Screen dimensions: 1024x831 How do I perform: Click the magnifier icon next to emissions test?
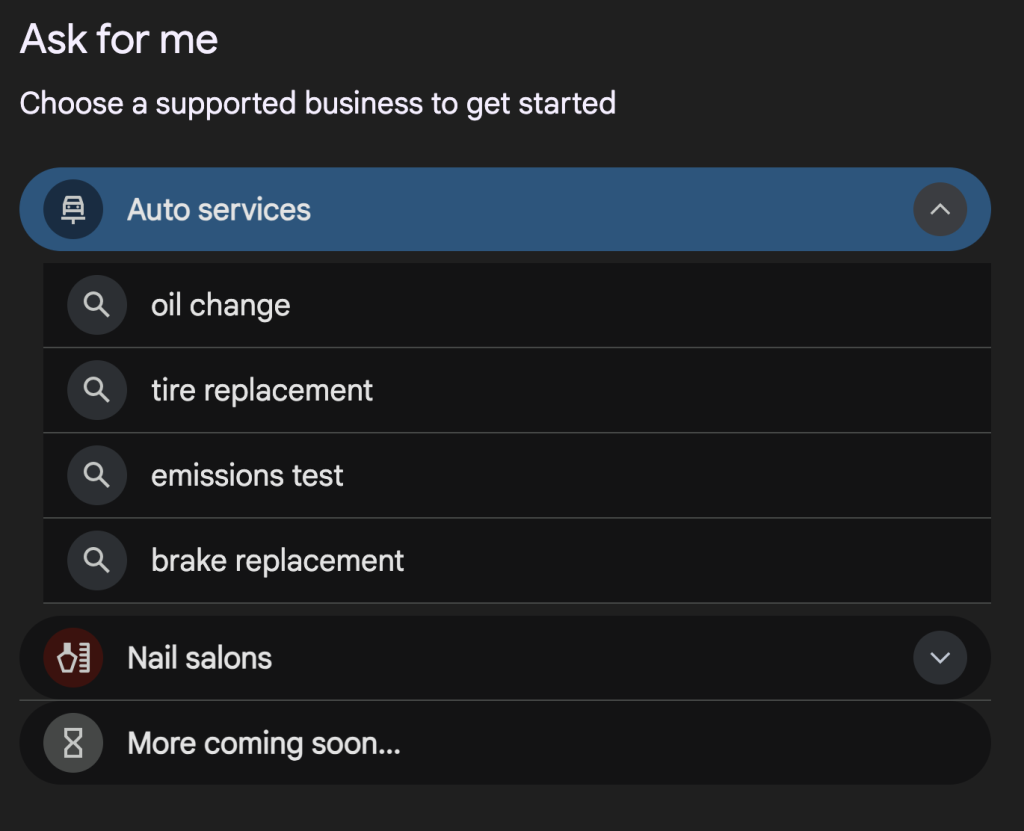(97, 475)
